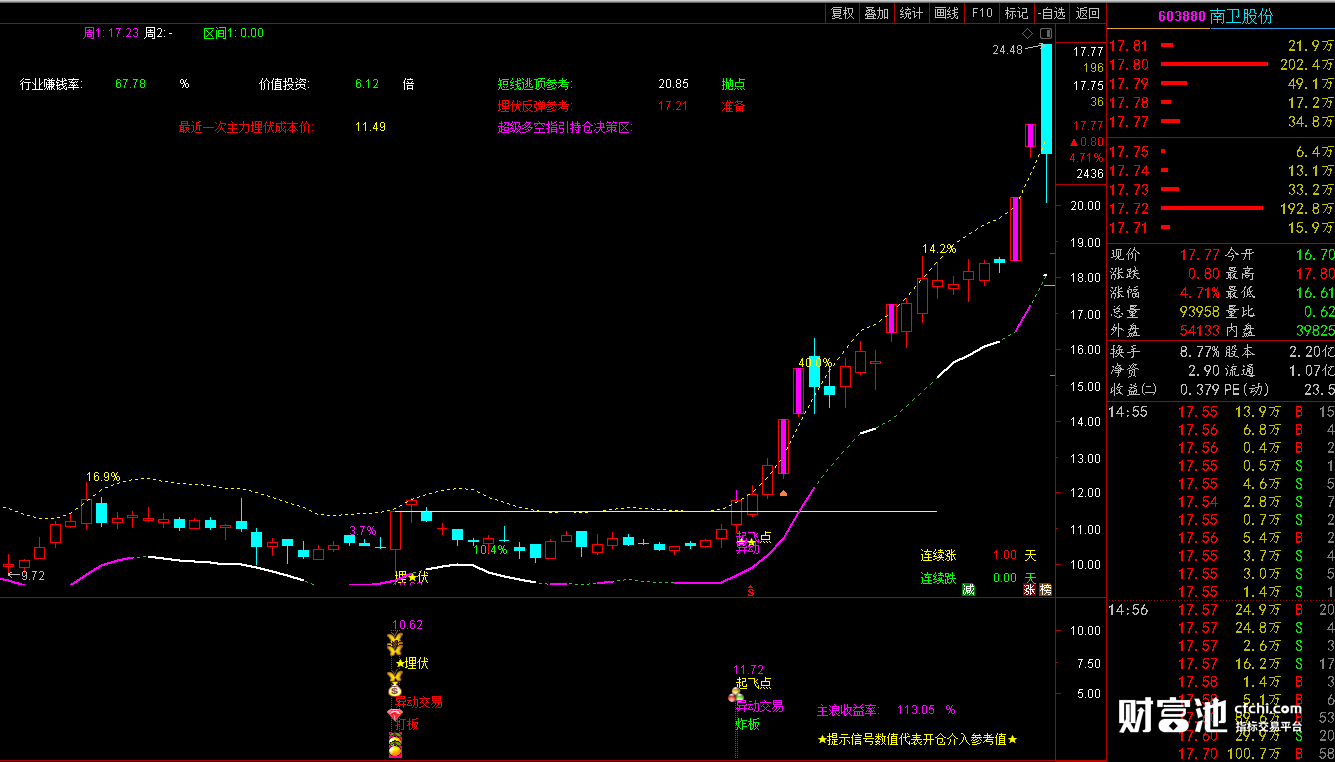Click the diamond icon below the toolbar

coord(1028,33)
